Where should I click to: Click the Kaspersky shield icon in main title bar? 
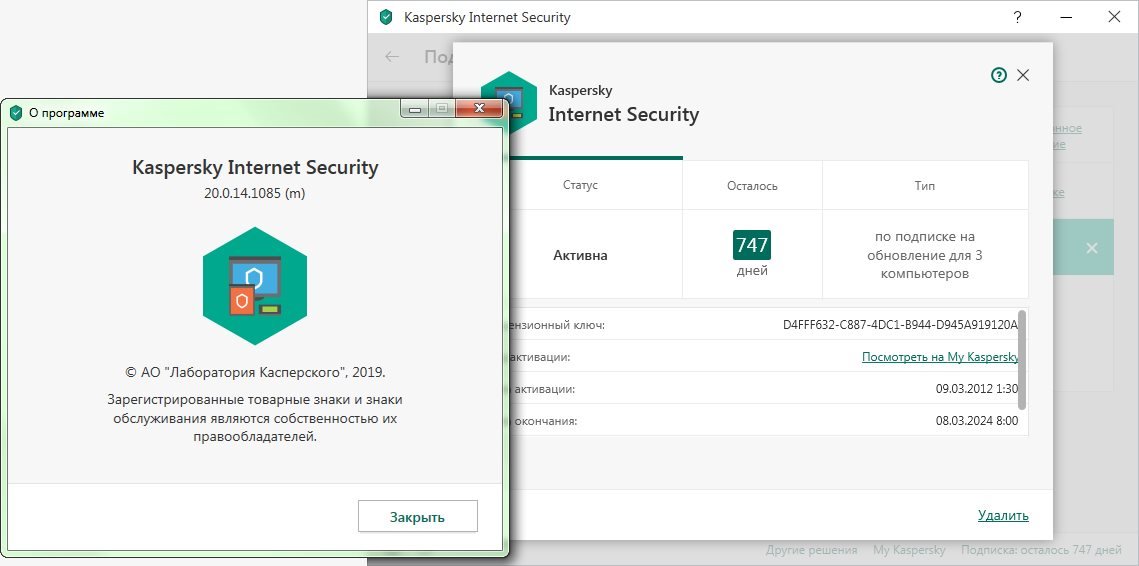point(386,17)
